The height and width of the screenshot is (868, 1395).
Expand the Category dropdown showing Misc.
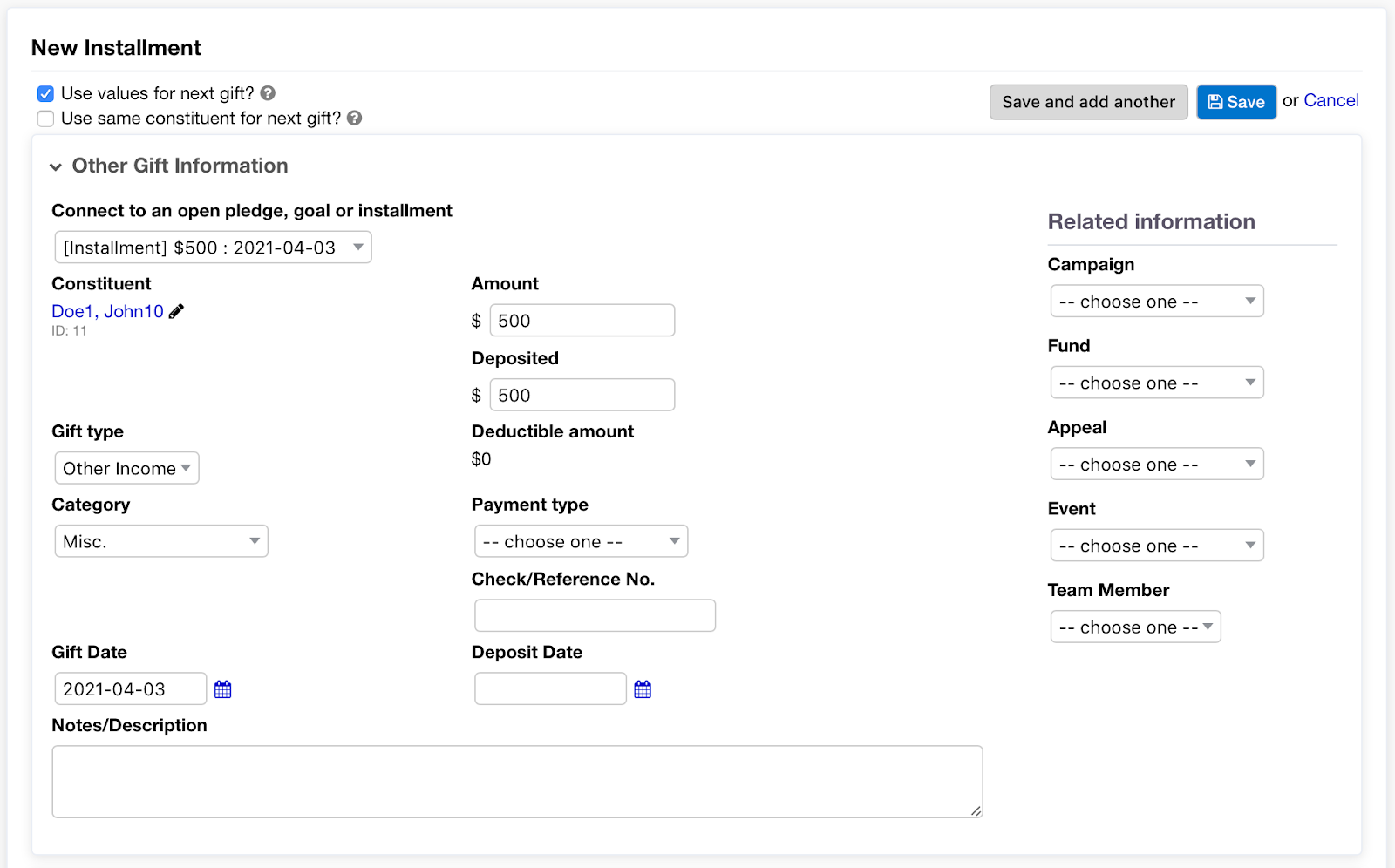161,541
